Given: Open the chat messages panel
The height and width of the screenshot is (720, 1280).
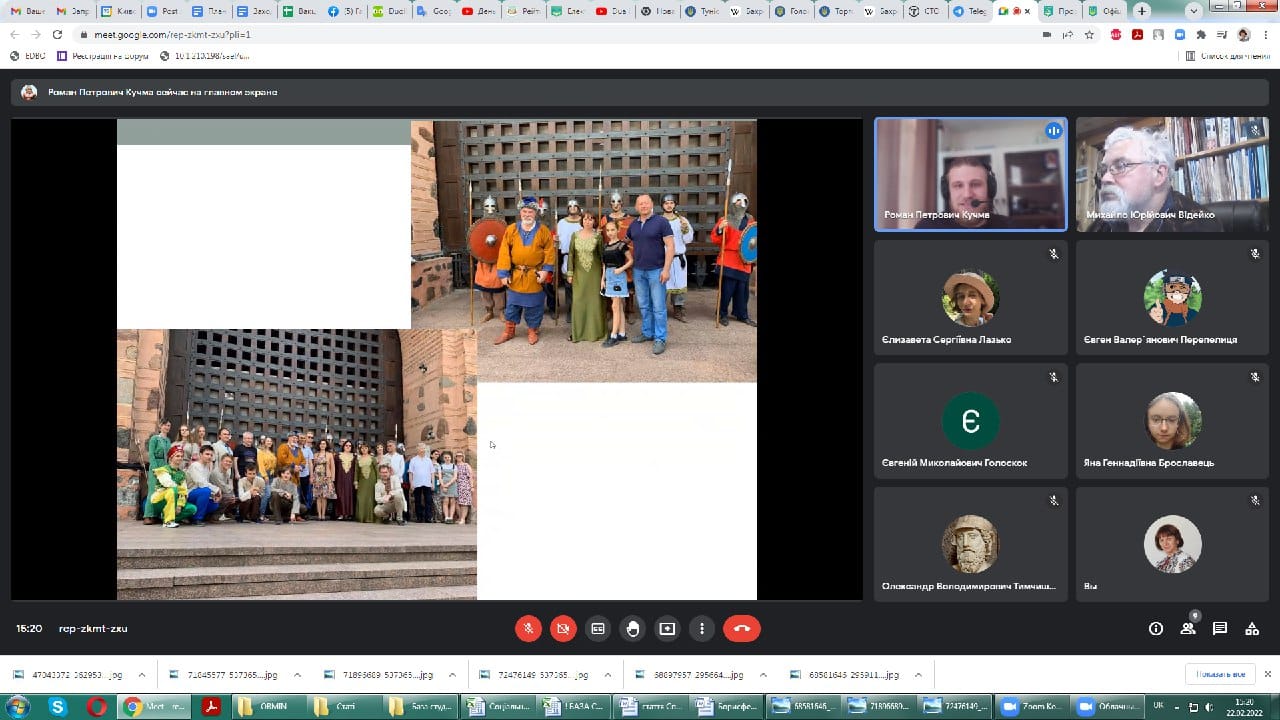Looking at the screenshot, I should 1220,629.
